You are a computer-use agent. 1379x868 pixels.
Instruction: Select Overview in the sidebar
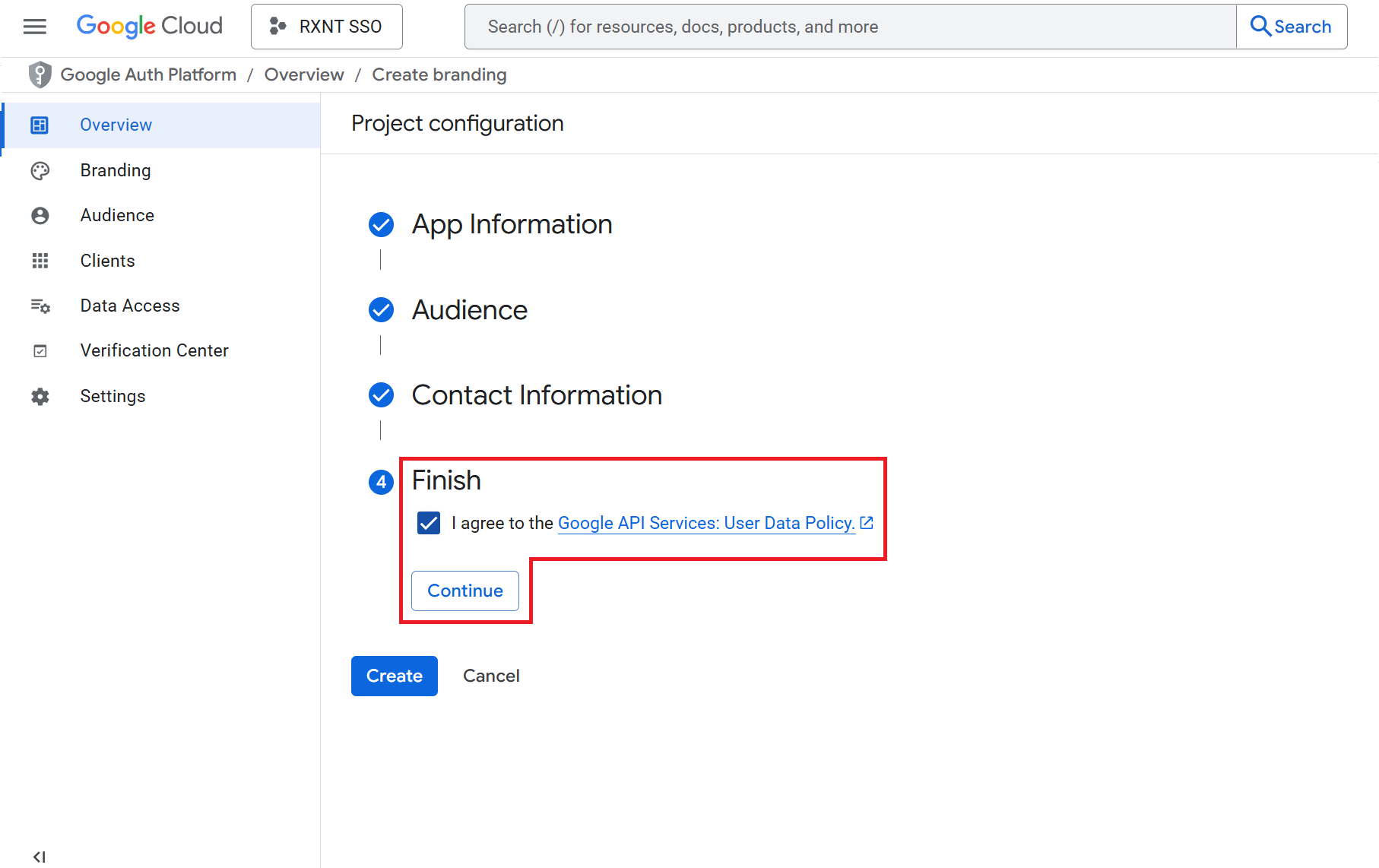tap(116, 125)
